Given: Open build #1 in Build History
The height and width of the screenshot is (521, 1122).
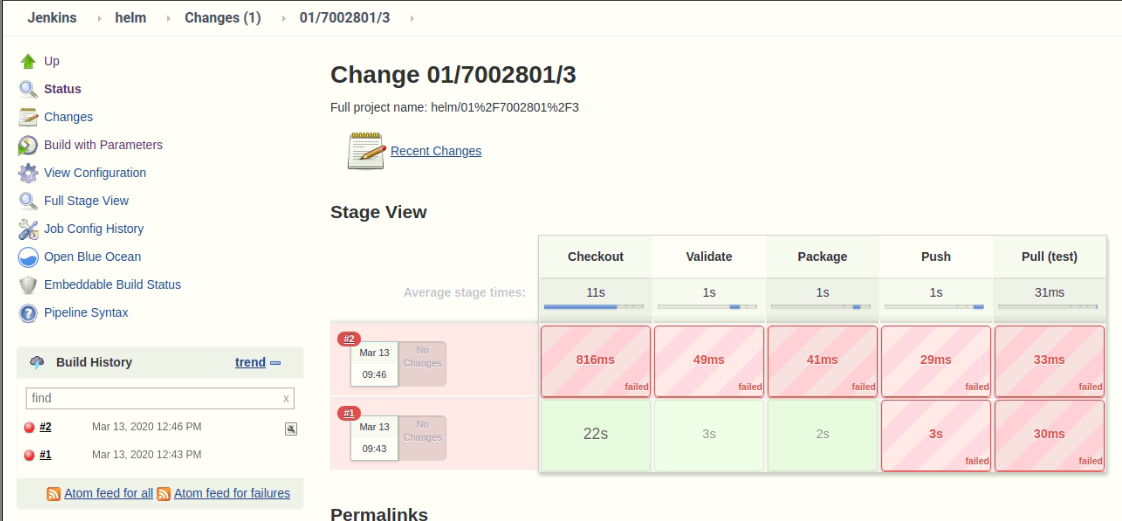Looking at the screenshot, I should 46,454.
